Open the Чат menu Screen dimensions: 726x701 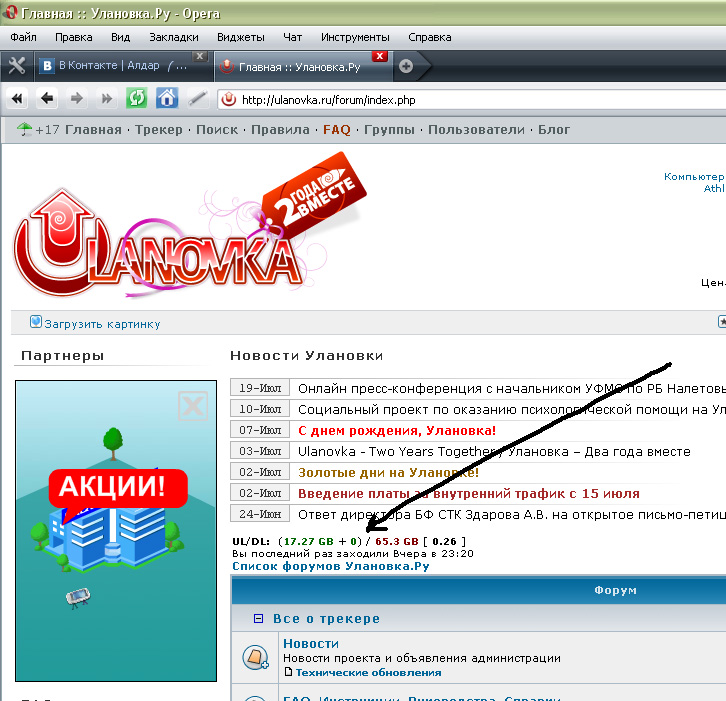[x=292, y=37]
